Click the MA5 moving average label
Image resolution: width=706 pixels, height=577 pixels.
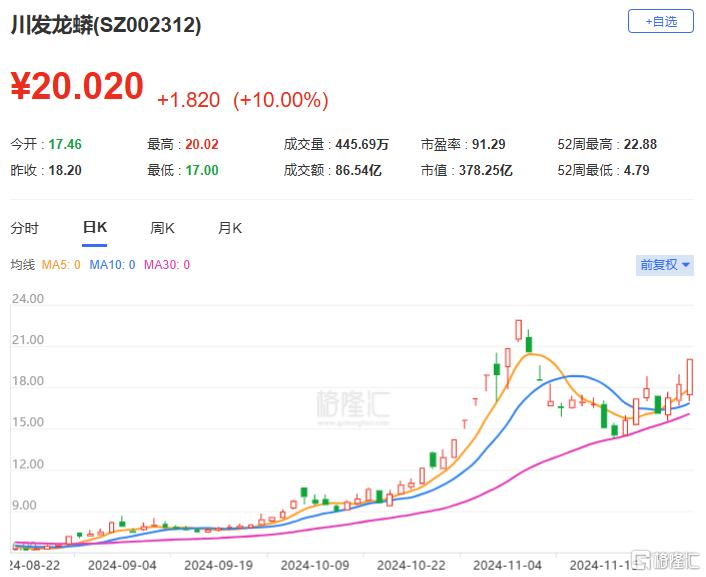[x=61, y=265]
